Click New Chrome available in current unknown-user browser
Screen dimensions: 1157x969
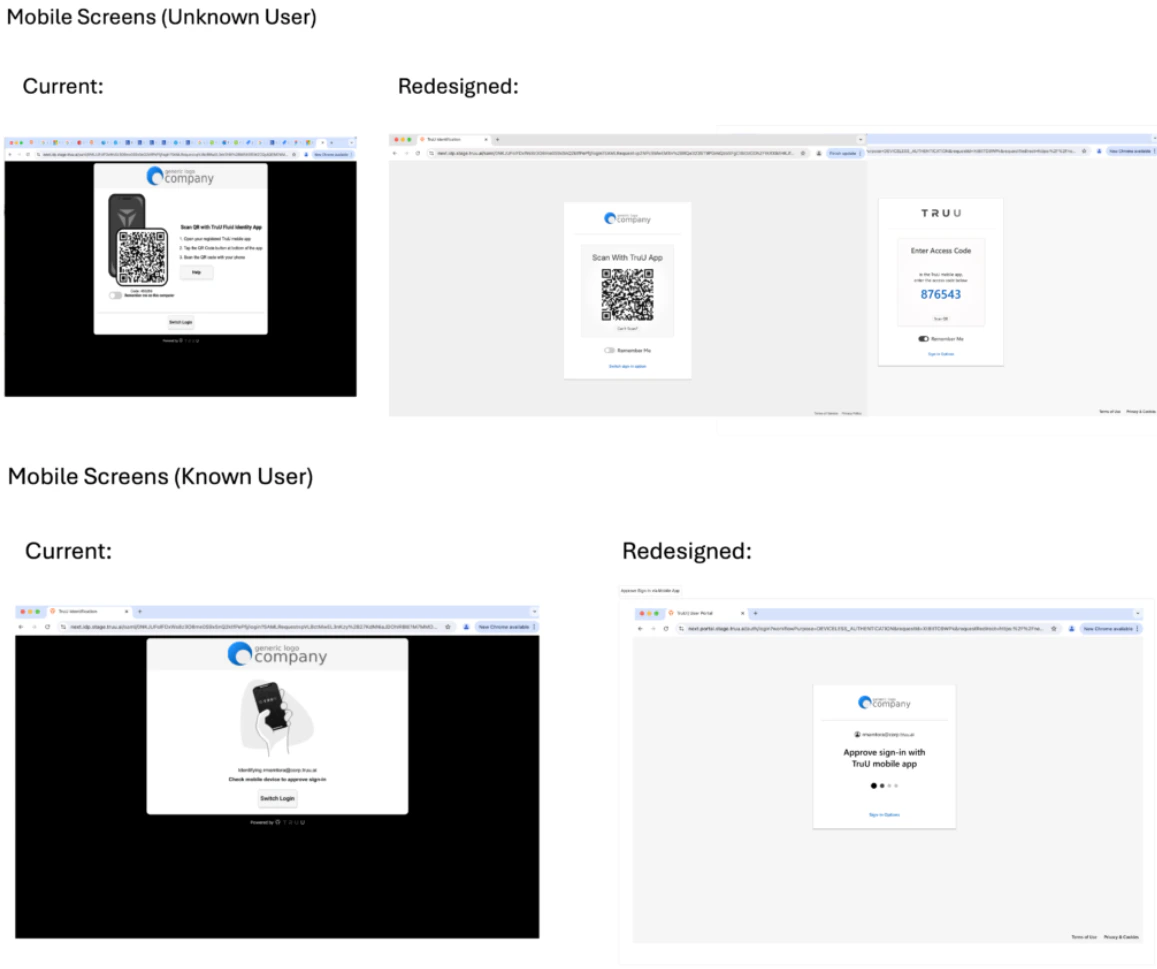[x=333, y=154]
